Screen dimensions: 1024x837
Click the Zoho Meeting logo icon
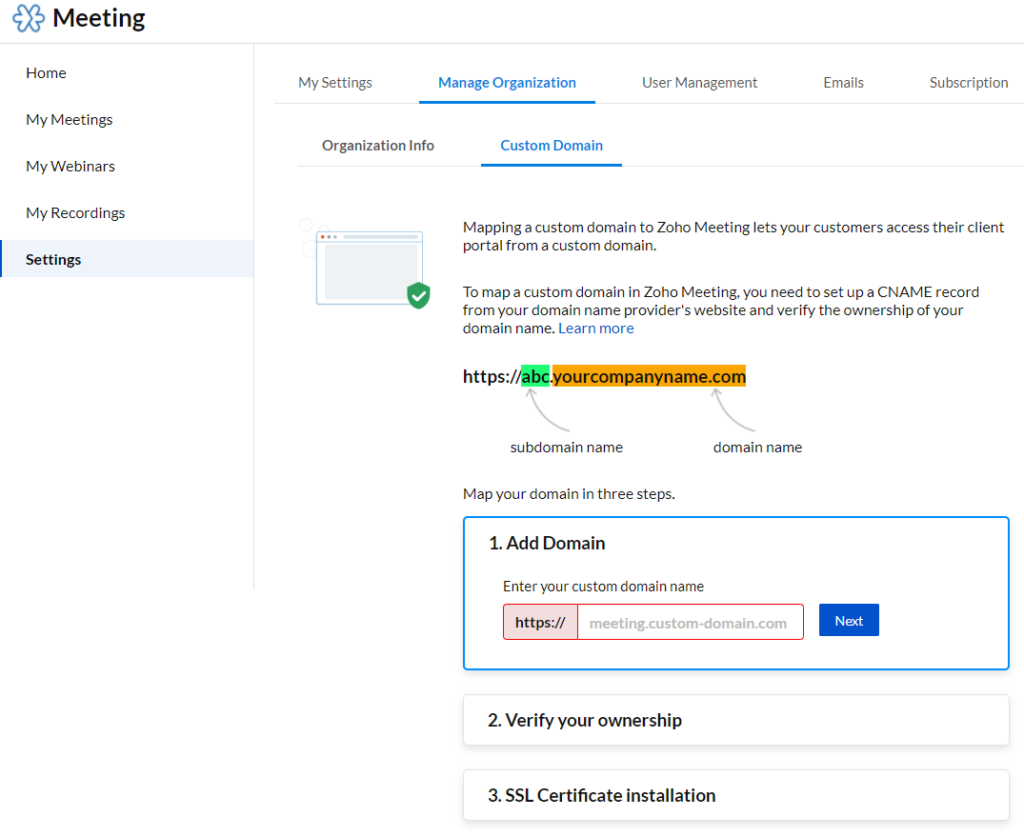click(x=29, y=18)
